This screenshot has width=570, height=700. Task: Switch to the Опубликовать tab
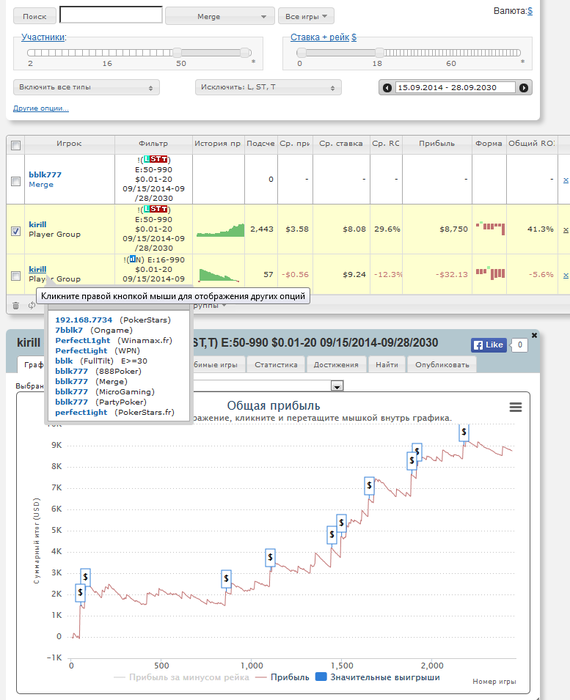pyautogui.click(x=442, y=365)
